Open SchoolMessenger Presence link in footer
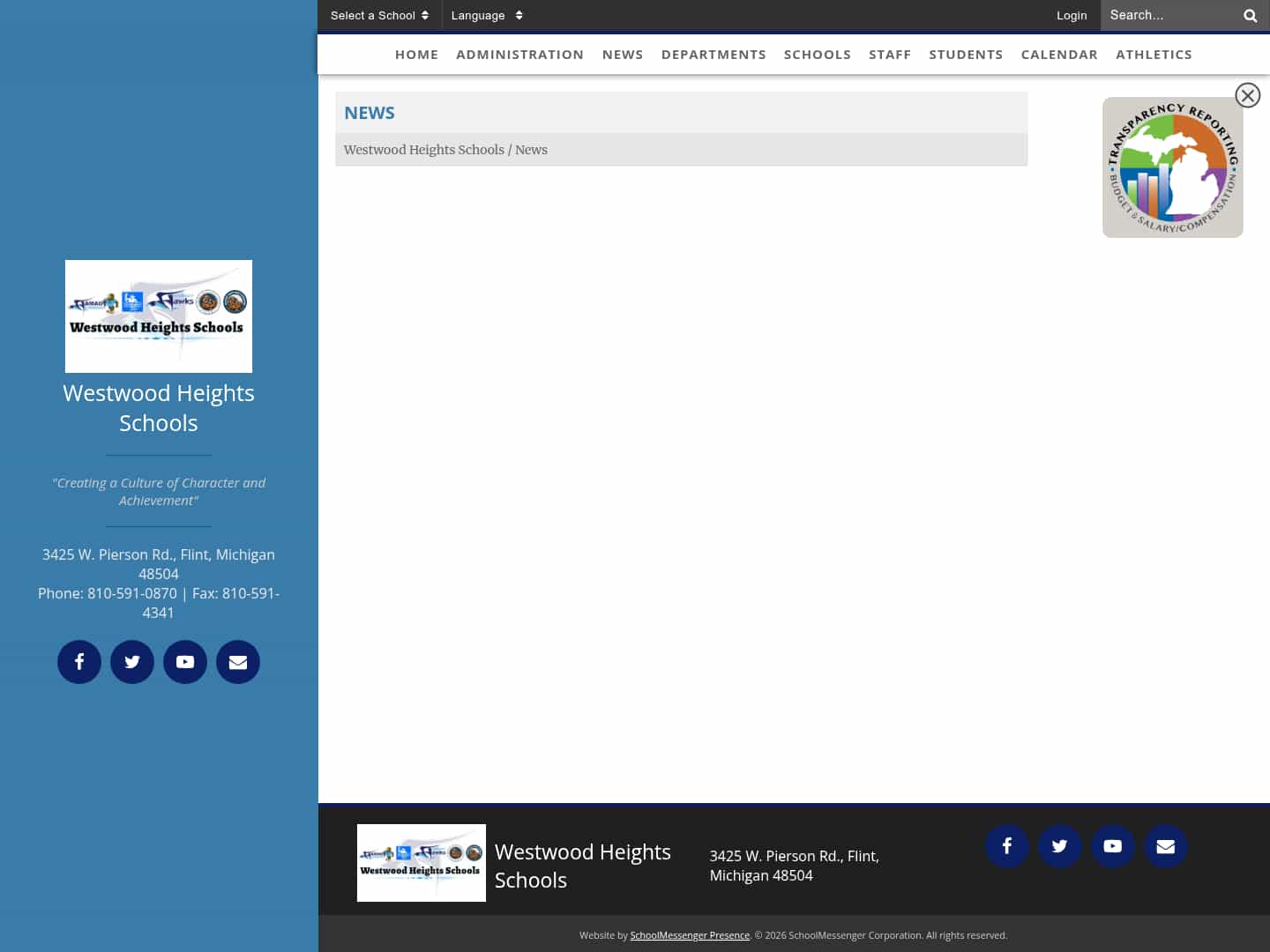The width and height of the screenshot is (1270, 952). [x=690, y=935]
